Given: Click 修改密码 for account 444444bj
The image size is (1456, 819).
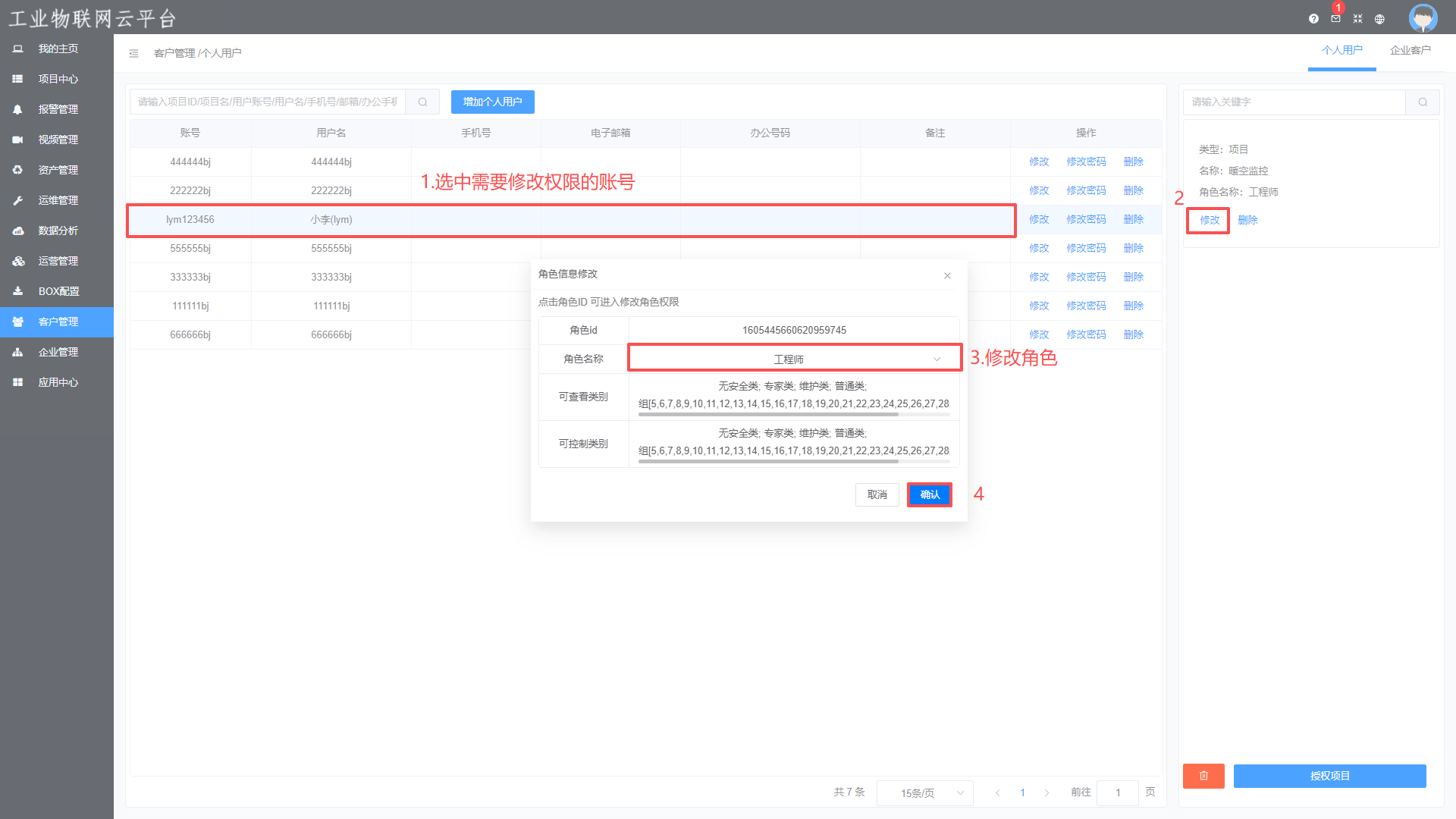Looking at the screenshot, I should pos(1086,162).
